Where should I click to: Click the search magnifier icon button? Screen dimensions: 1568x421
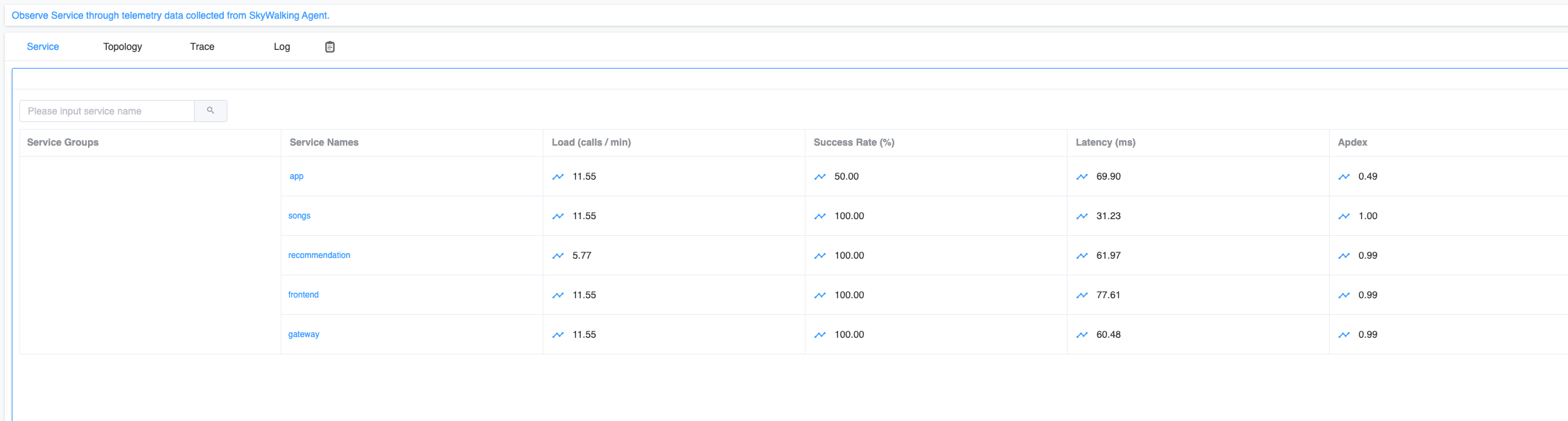pyautogui.click(x=211, y=111)
